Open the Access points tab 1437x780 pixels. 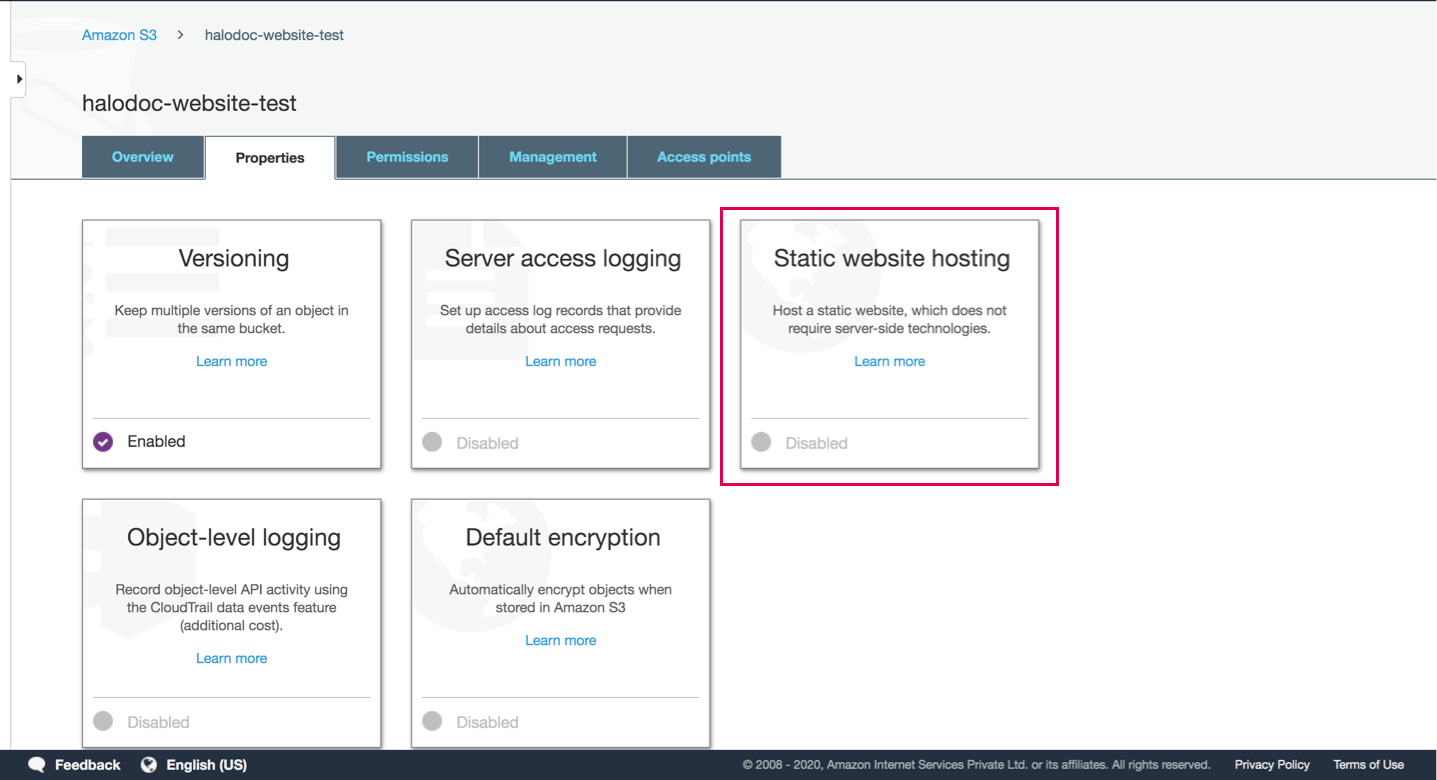point(704,157)
